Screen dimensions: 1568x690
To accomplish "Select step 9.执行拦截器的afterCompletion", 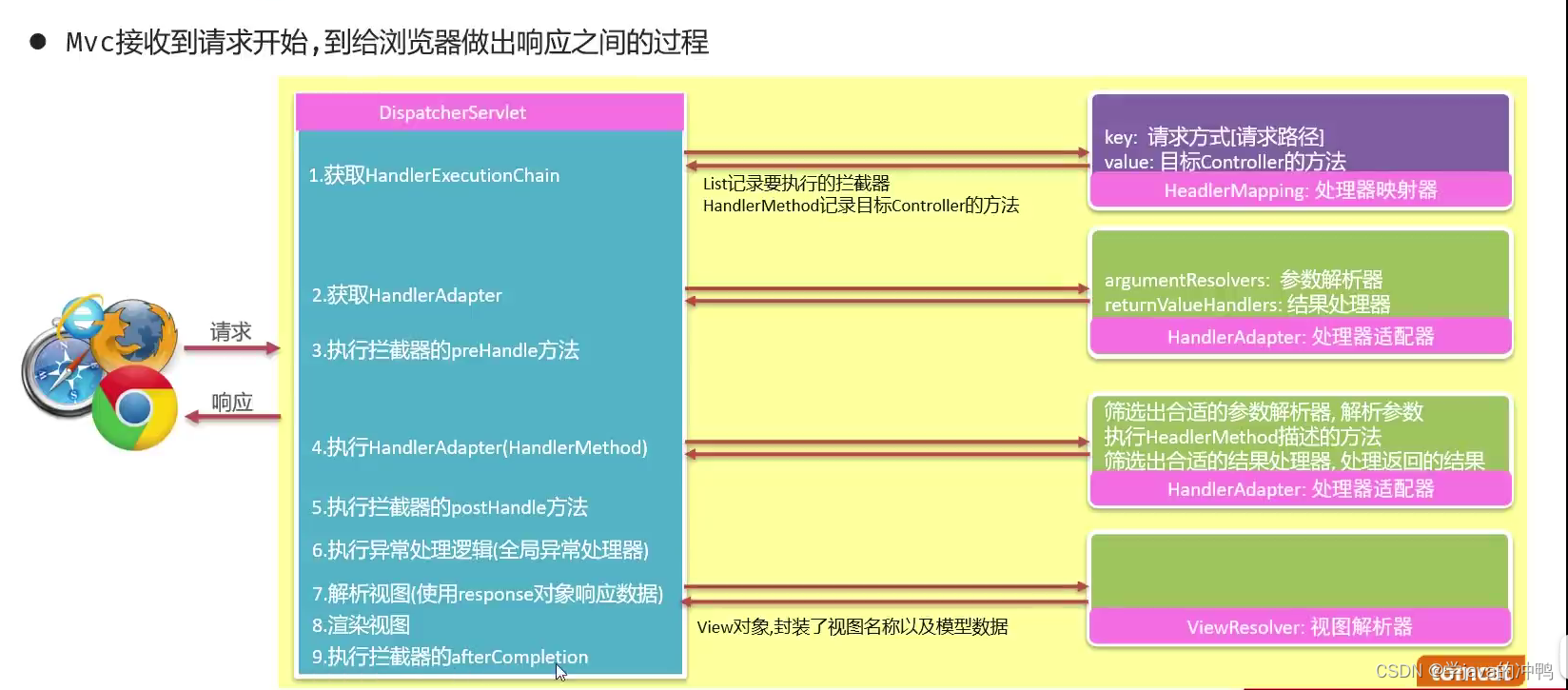I will coord(450,657).
